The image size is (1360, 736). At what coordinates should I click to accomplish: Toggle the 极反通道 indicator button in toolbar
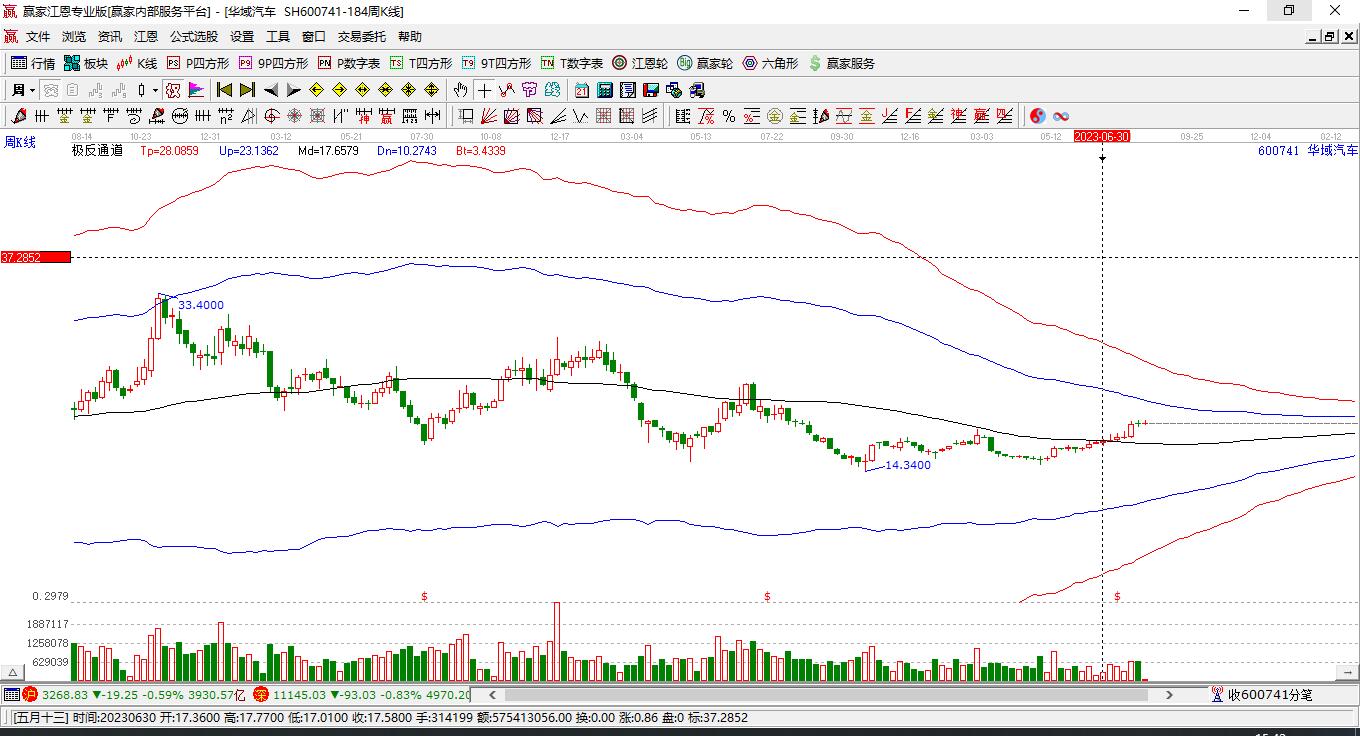[x=173, y=90]
